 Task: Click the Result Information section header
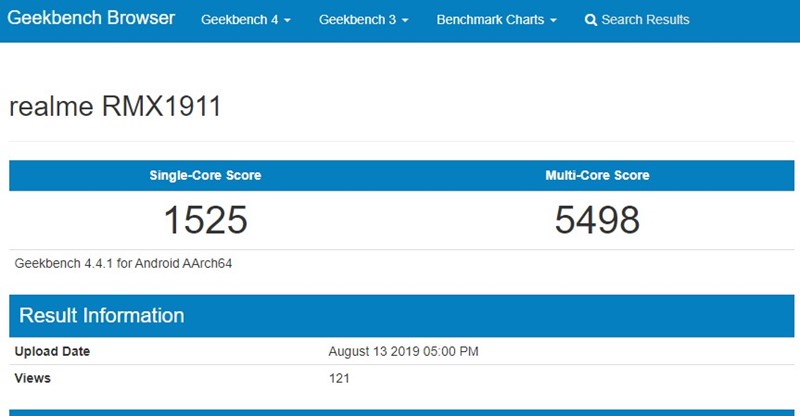tap(102, 316)
